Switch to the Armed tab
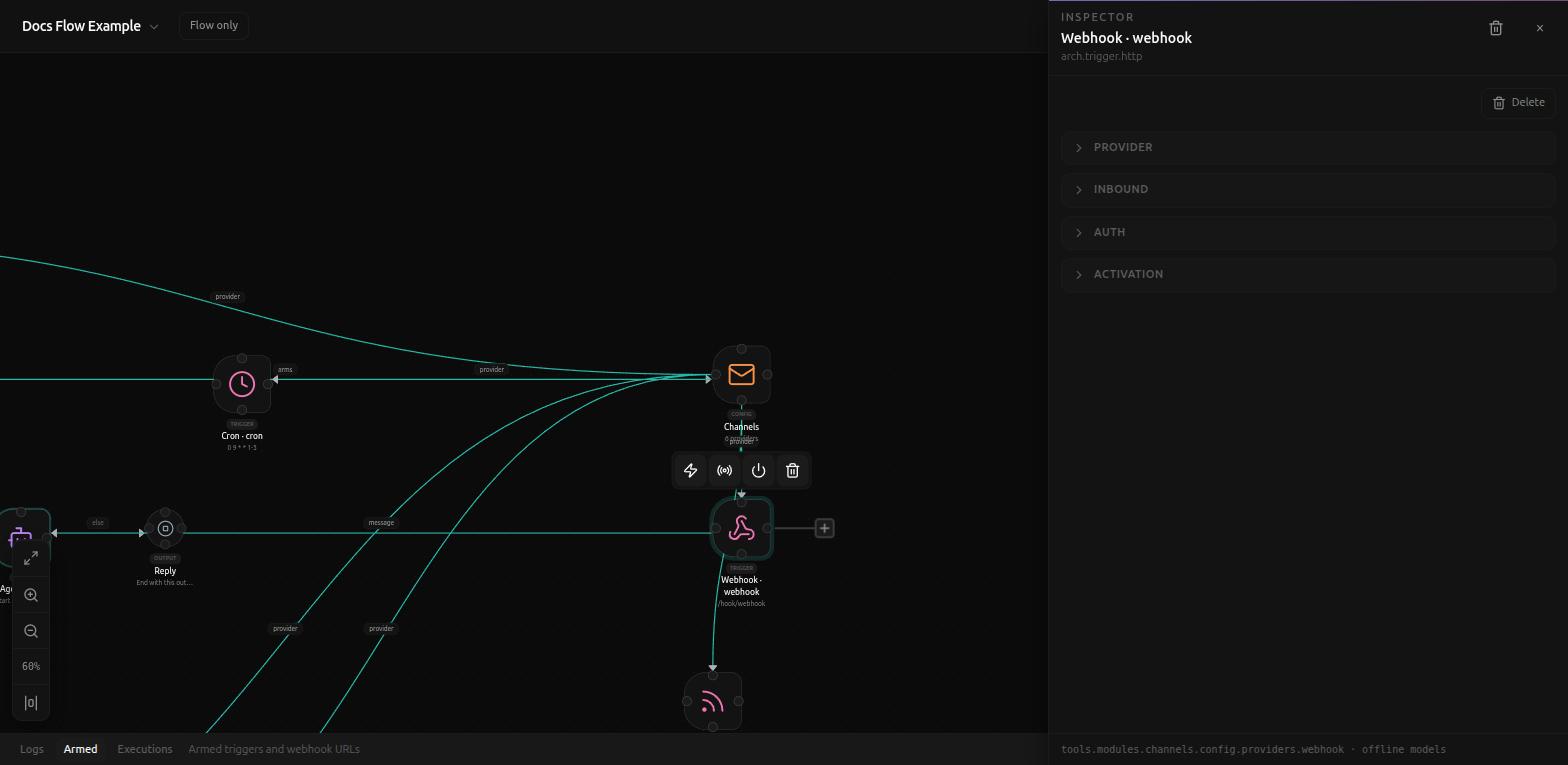 point(81,749)
